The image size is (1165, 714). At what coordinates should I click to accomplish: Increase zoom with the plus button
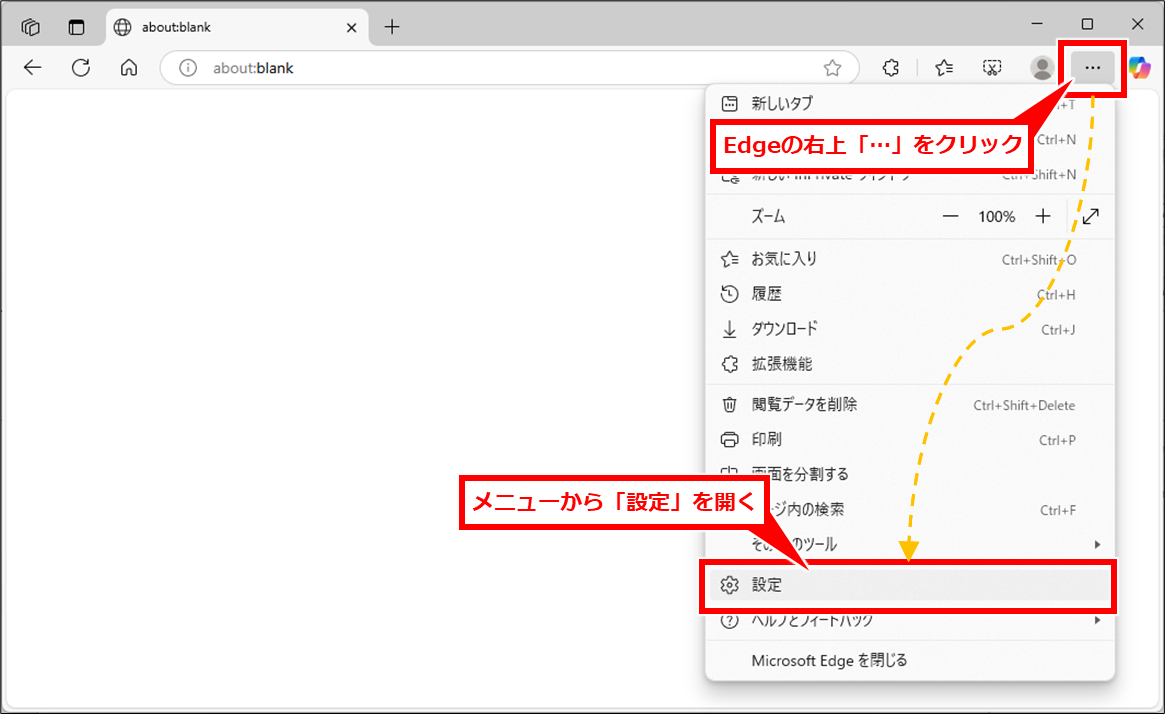[x=1043, y=216]
